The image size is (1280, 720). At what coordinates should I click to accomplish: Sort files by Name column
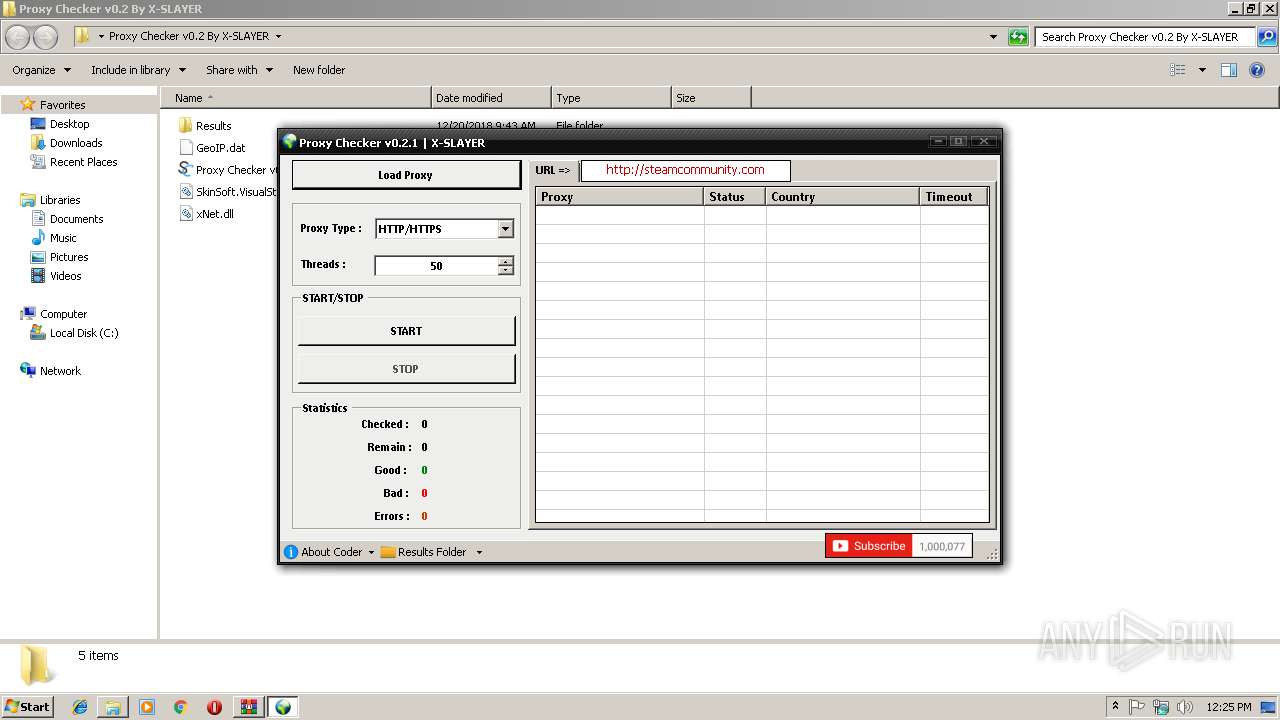click(x=296, y=98)
